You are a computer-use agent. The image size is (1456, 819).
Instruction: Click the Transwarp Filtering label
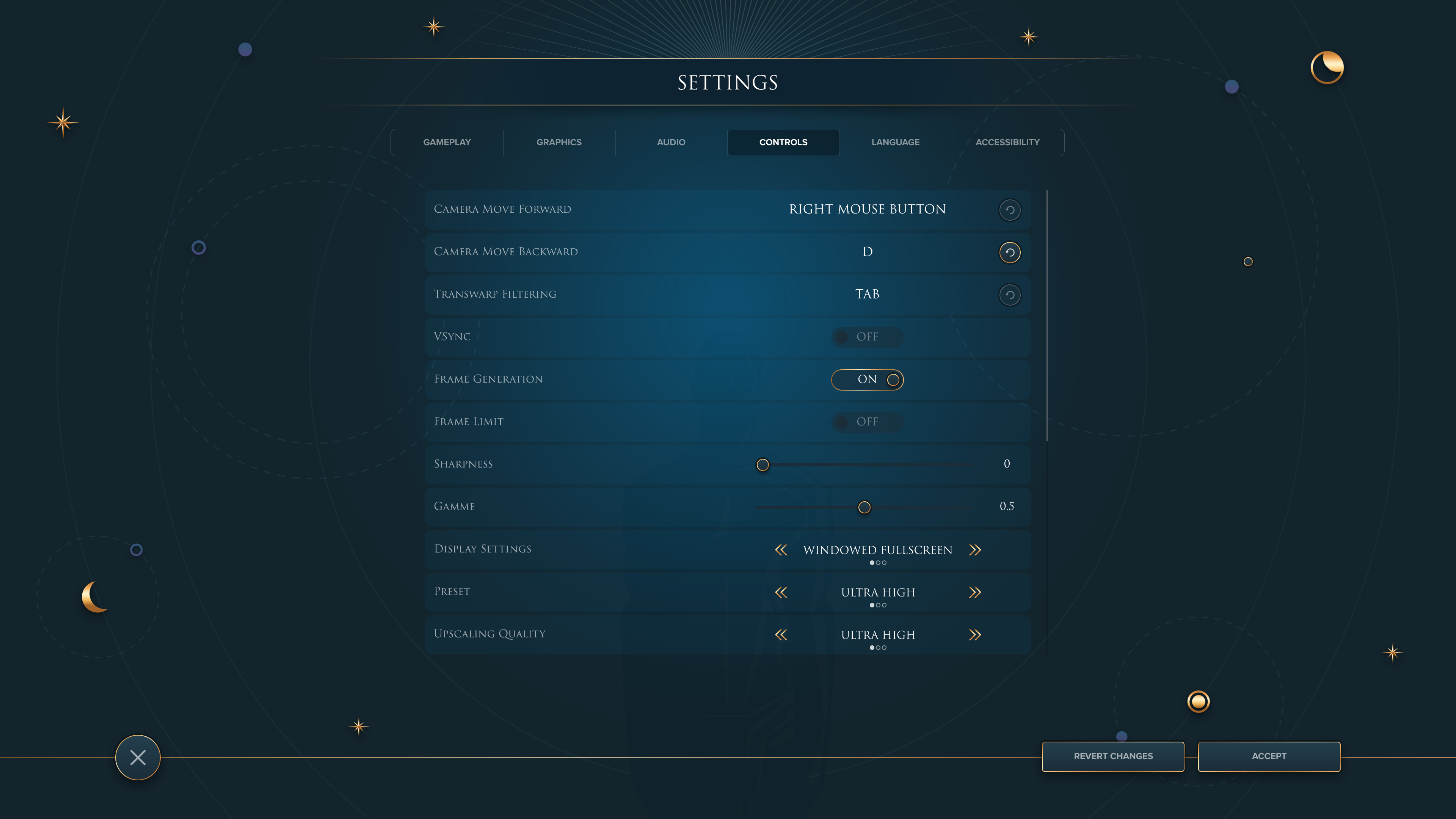(x=495, y=295)
